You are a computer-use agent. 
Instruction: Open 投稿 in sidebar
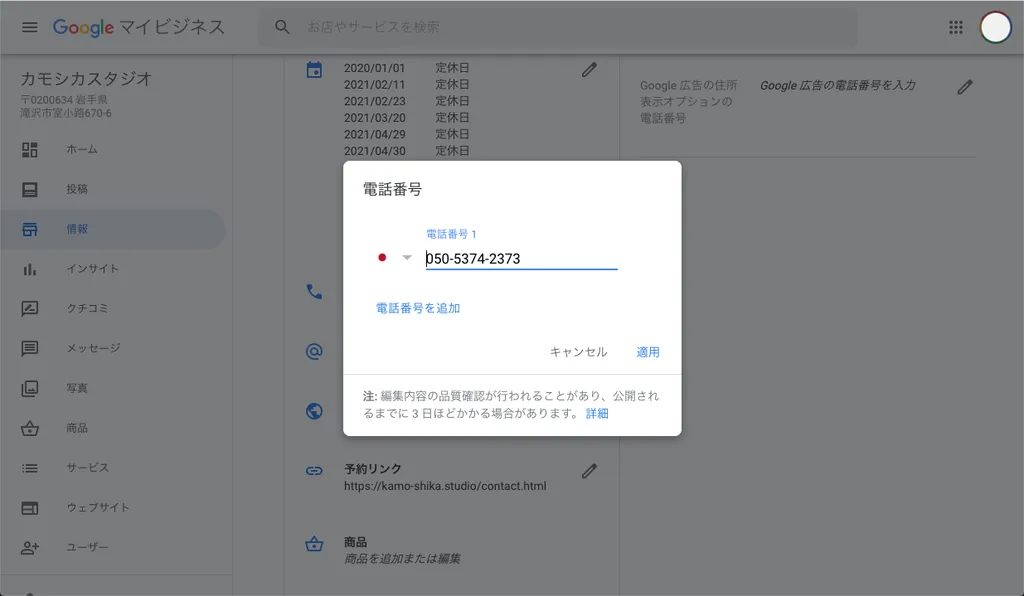click(112, 189)
